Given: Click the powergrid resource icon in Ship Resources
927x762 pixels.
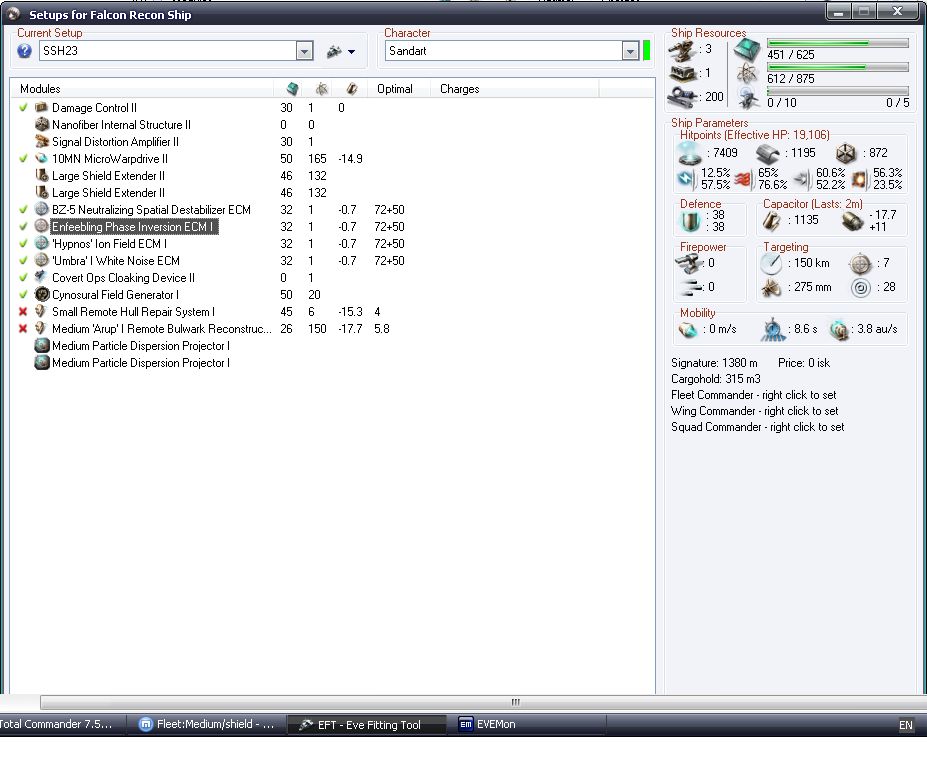Looking at the screenshot, I should (x=747, y=73).
